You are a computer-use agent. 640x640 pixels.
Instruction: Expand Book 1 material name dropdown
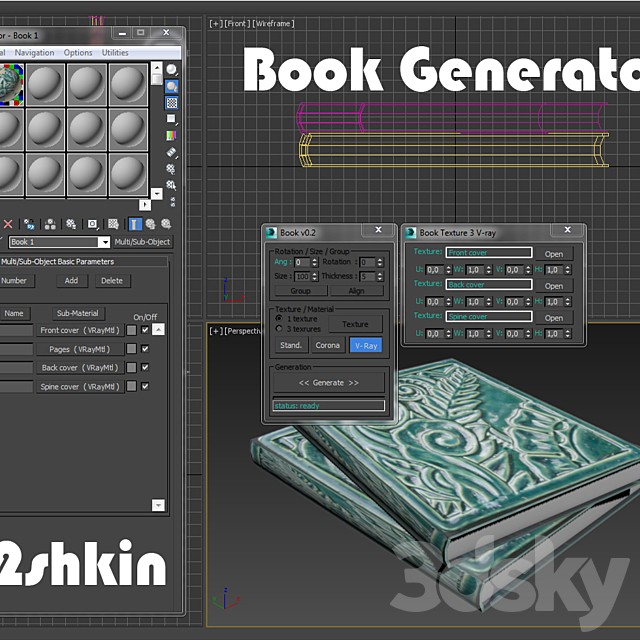point(105,242)
